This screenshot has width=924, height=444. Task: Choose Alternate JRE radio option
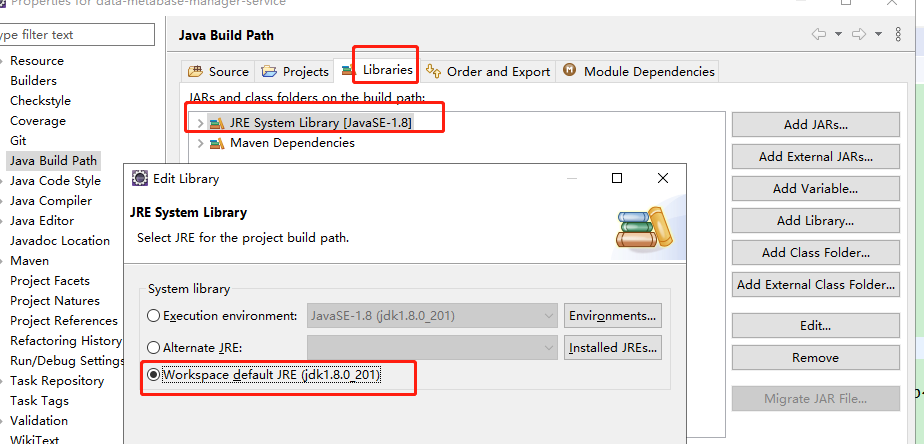tap(153, 348)
